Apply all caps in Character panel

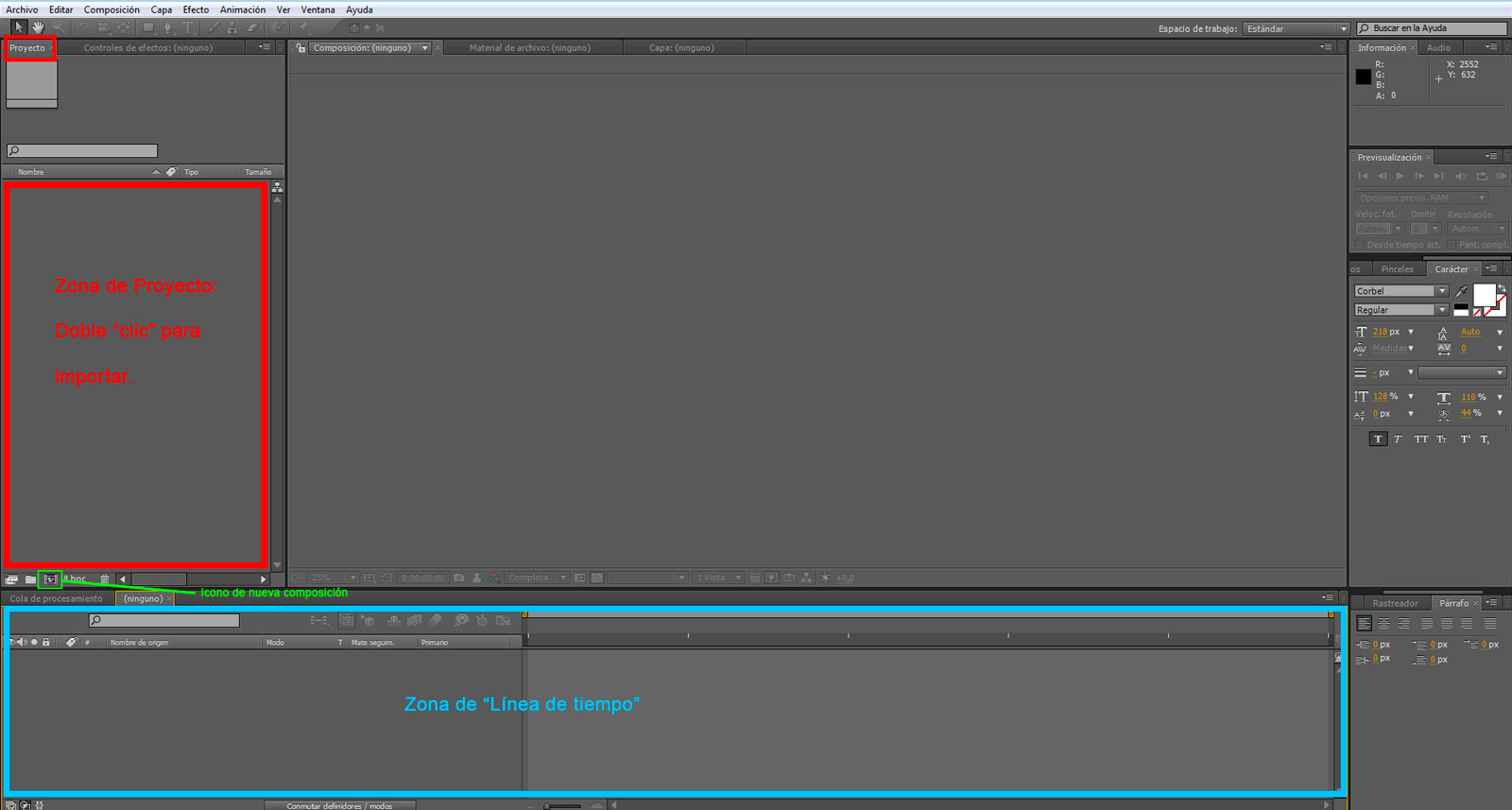point(1420,439)
